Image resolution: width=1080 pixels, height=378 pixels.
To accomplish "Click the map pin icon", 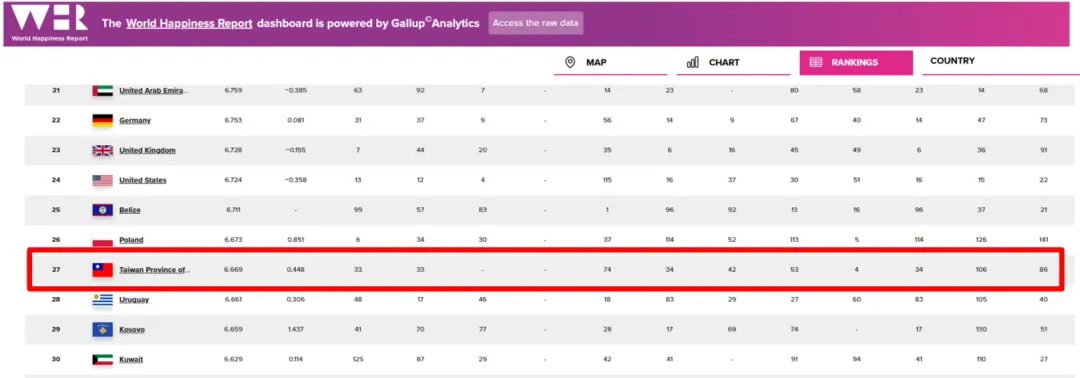I will 570,62.
